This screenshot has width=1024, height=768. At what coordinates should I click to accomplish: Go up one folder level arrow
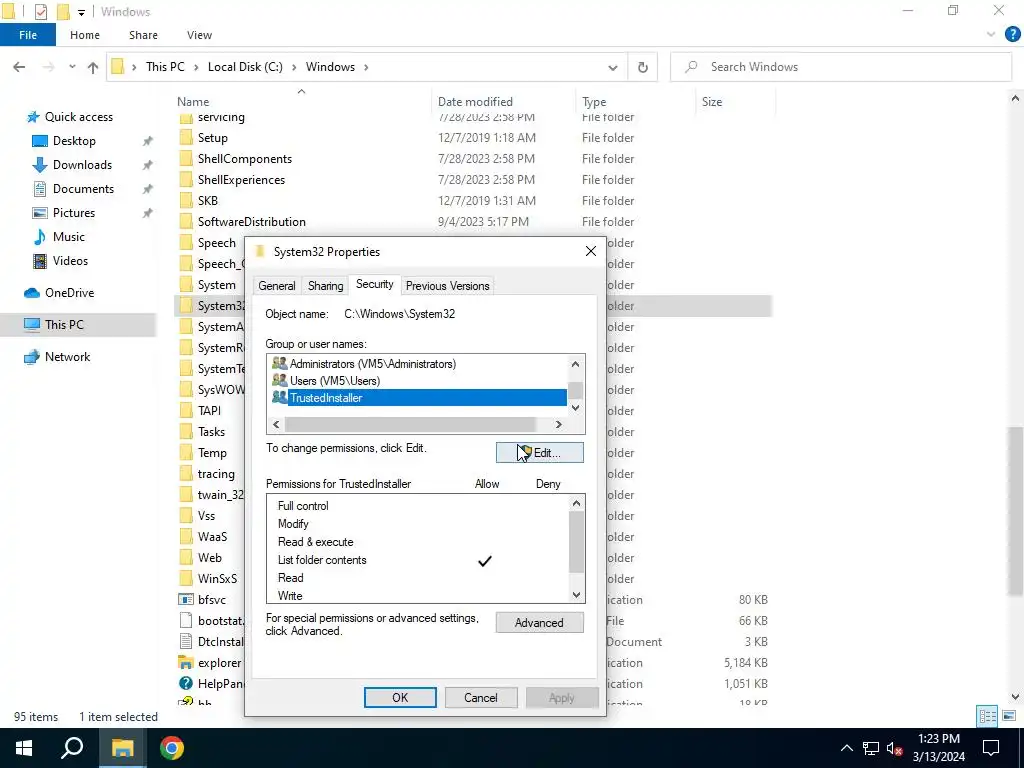(x=93, y=67)
